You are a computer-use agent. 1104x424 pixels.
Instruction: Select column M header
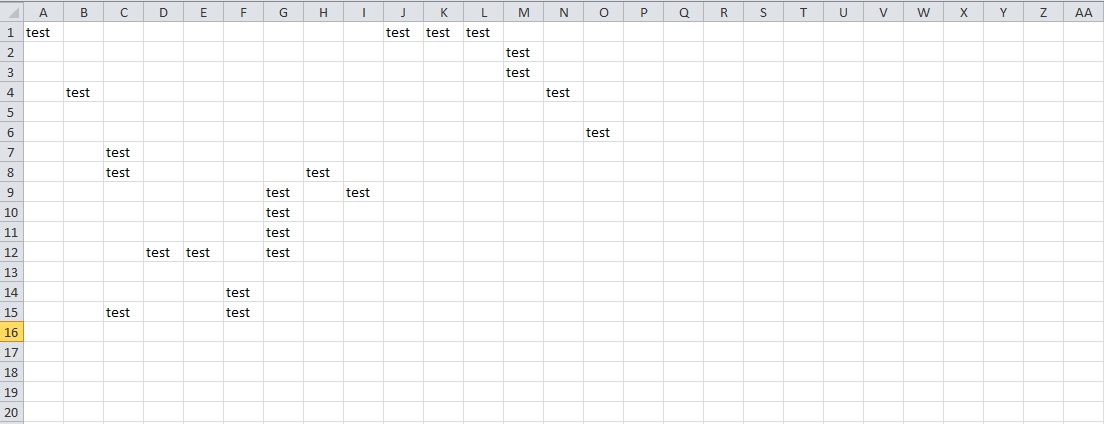[523, 12]
